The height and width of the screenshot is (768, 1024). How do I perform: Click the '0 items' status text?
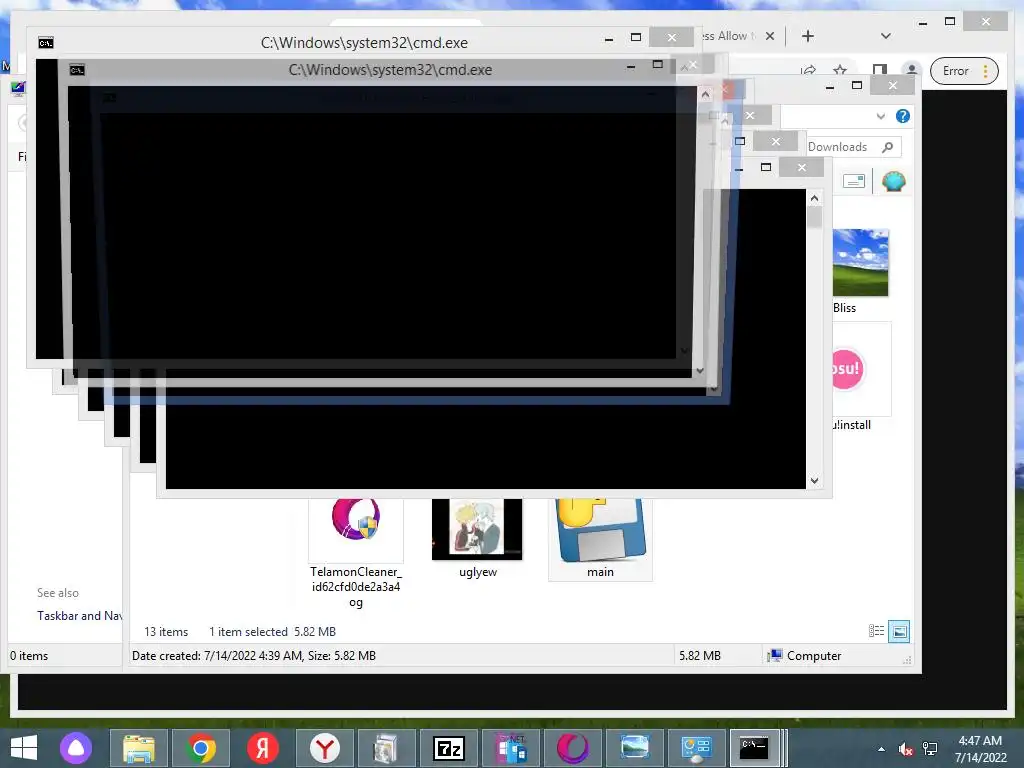click(x=29, y=656)
